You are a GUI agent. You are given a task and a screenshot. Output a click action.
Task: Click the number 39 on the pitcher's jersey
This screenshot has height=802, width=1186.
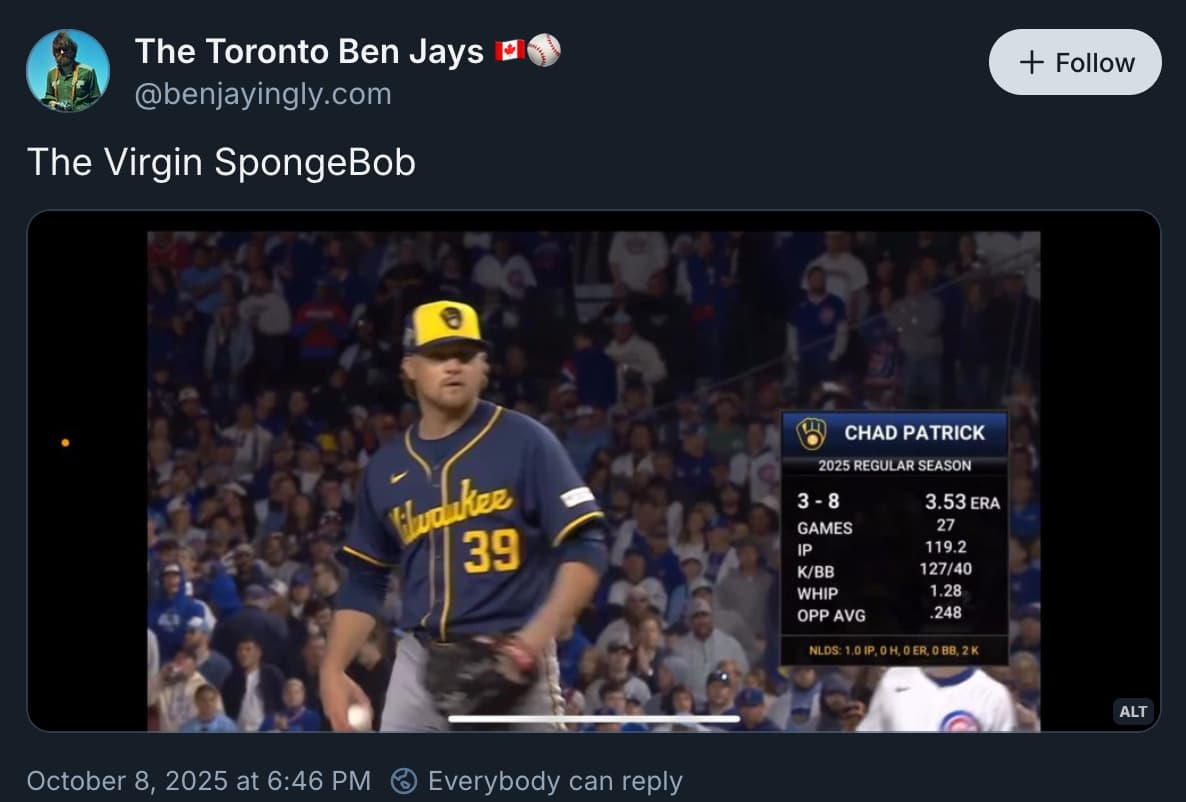pyautogui.click(x=491, y=550)
